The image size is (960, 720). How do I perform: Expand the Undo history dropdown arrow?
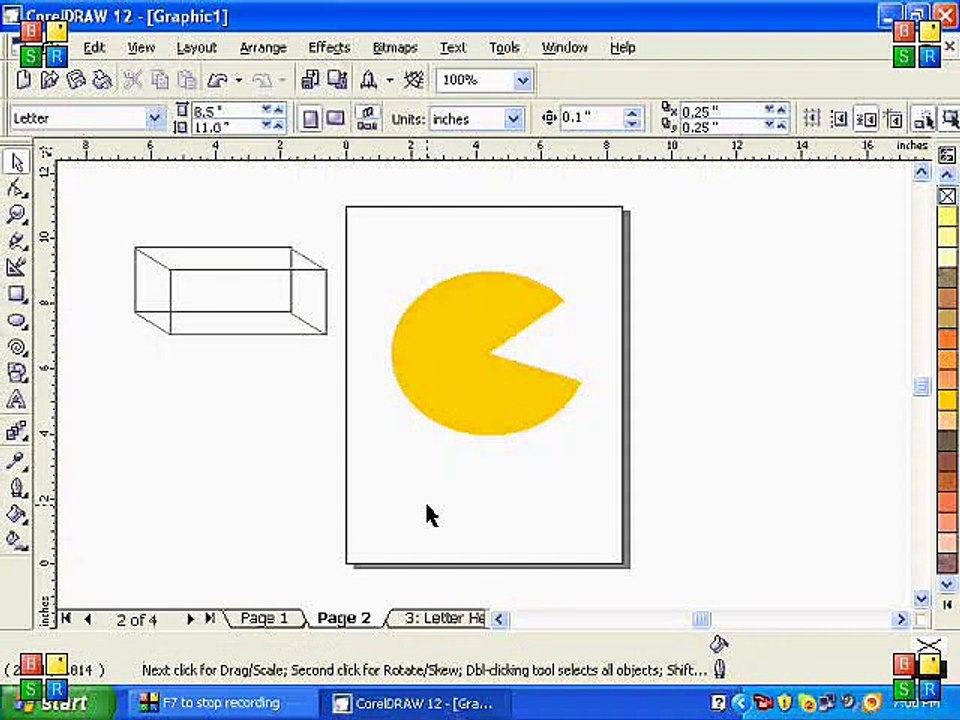[x=239, y=80]
